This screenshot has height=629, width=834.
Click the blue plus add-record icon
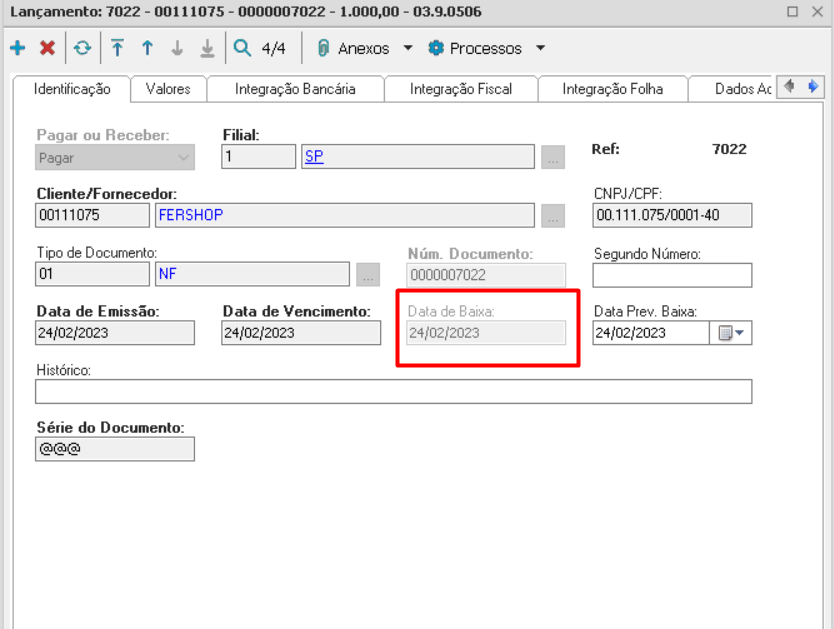point(18,48)
